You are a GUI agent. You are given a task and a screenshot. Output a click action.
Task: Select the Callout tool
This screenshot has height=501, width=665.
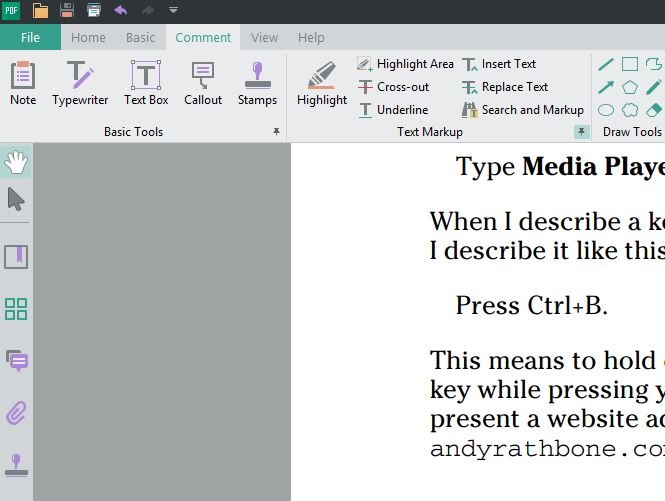[203, 83]
